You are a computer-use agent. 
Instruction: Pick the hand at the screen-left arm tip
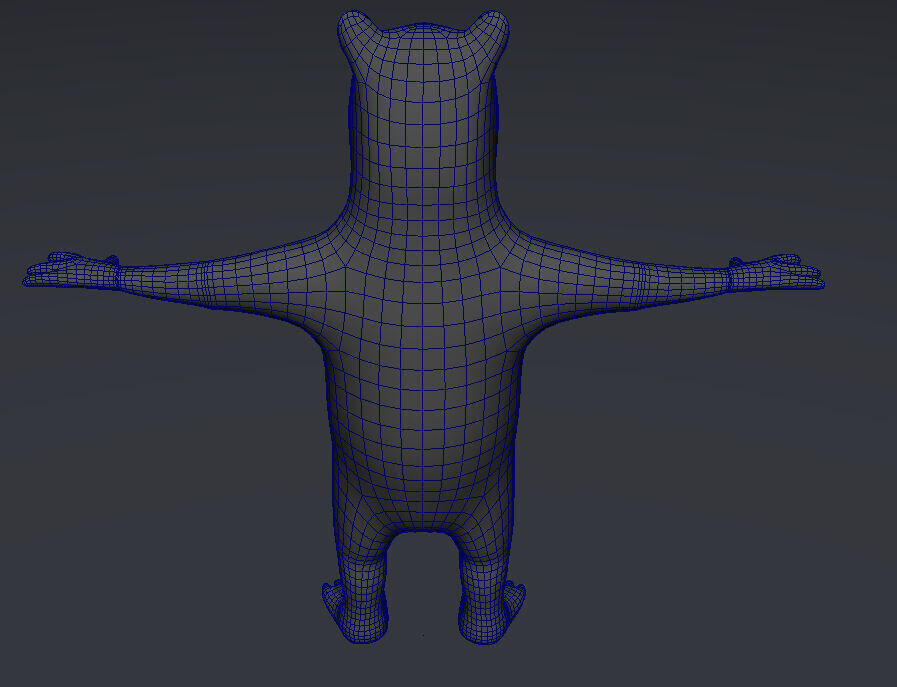coord(72,270)
